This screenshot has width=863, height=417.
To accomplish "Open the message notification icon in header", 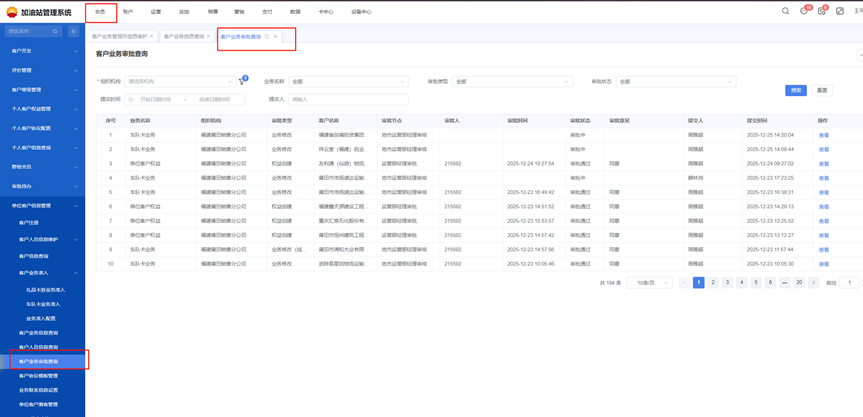I will coord(803,11).
